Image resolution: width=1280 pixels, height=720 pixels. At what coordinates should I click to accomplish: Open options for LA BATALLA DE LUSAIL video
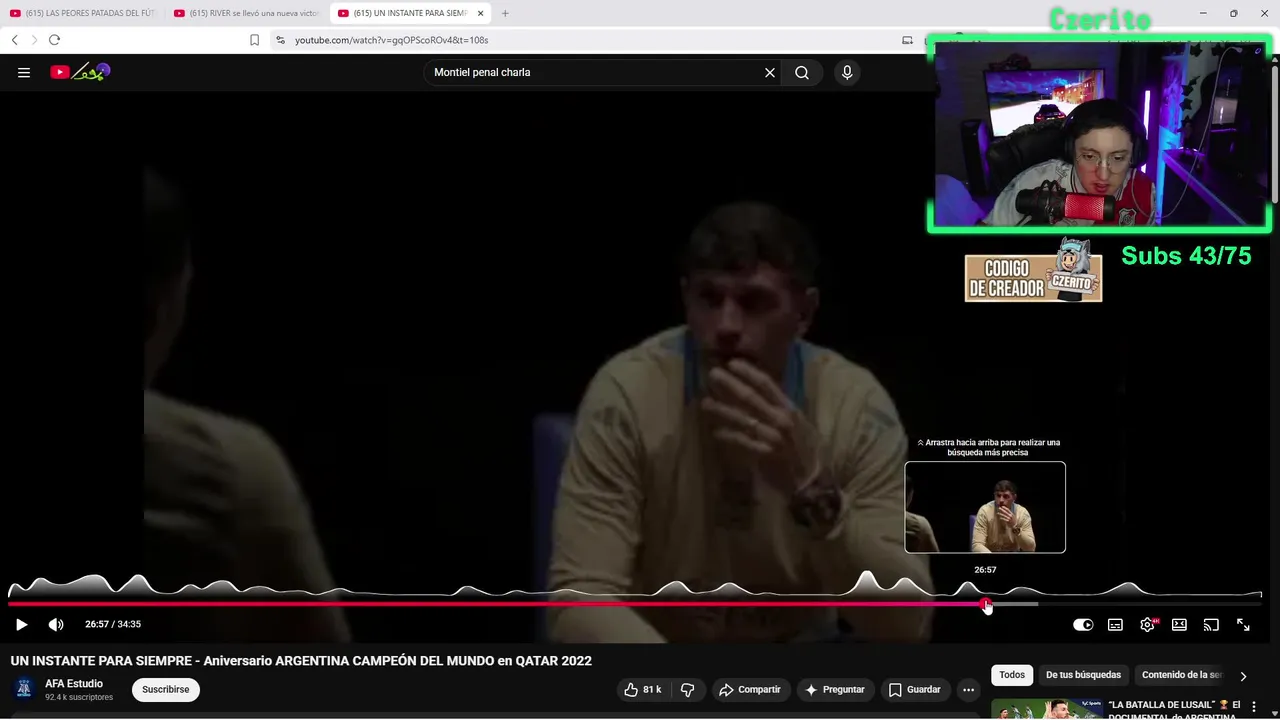click(x=1254, y=707)
